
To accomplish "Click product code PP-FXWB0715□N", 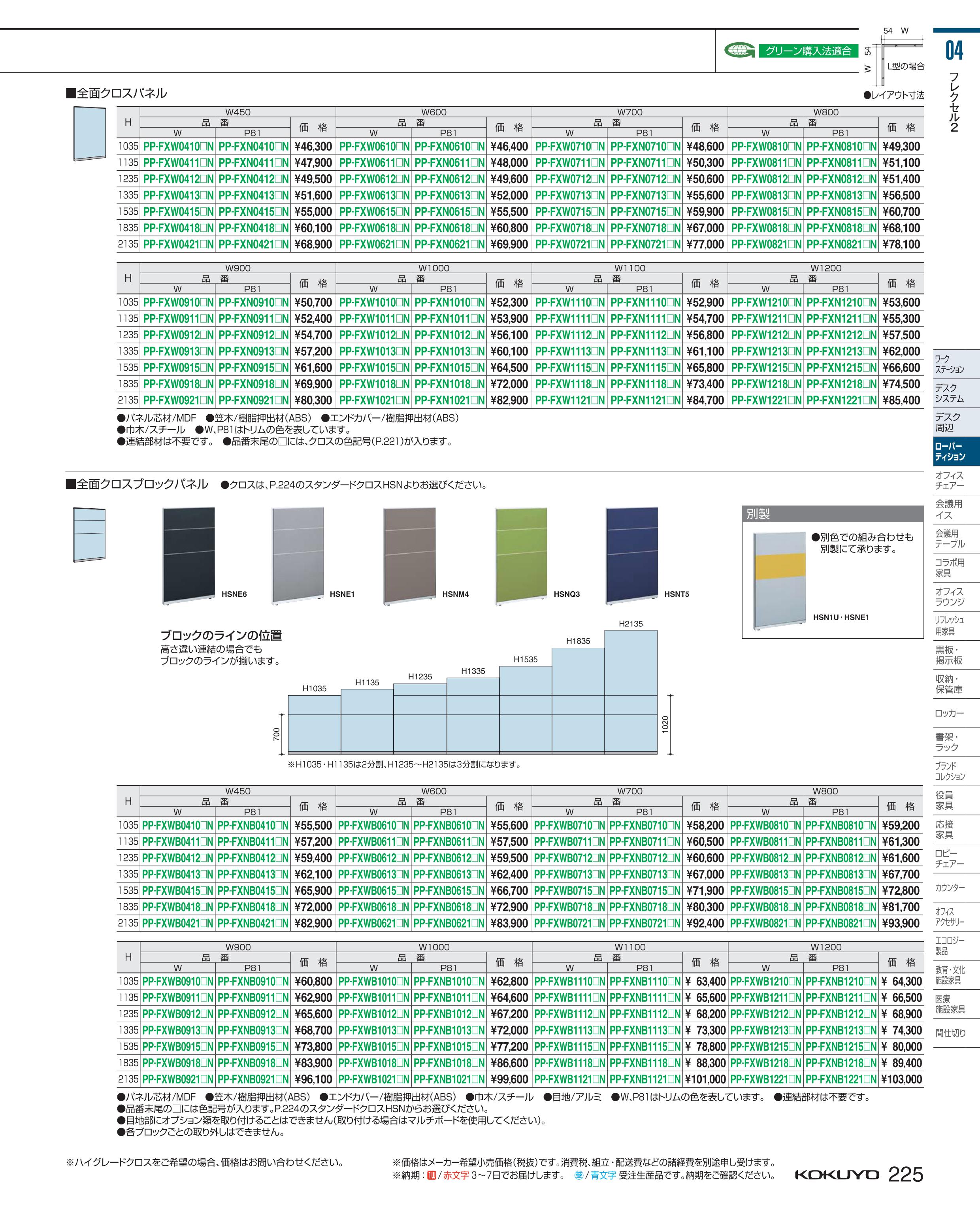I will pyautogui.click(x=570, y=890).
